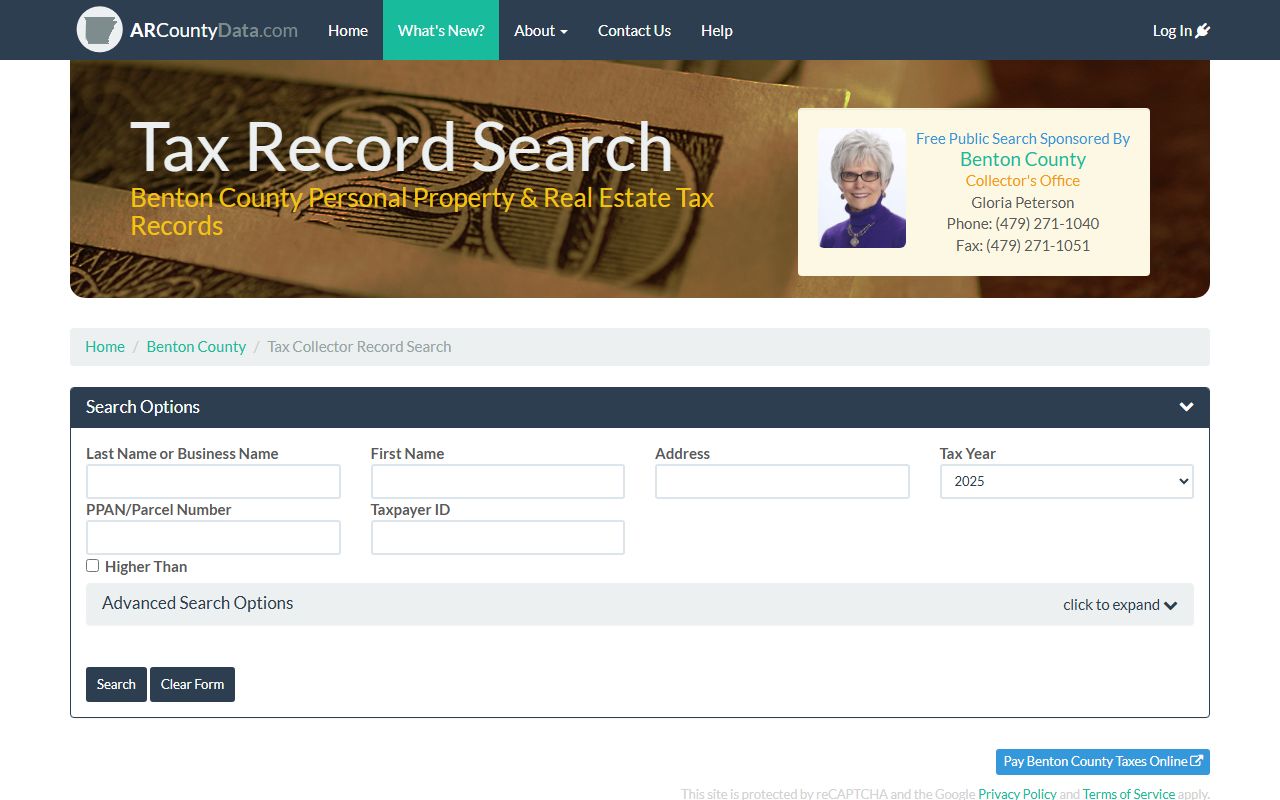This screenshot has height=800, width=1280.
Task: Click the First Name input field
Action: [497, 481]
